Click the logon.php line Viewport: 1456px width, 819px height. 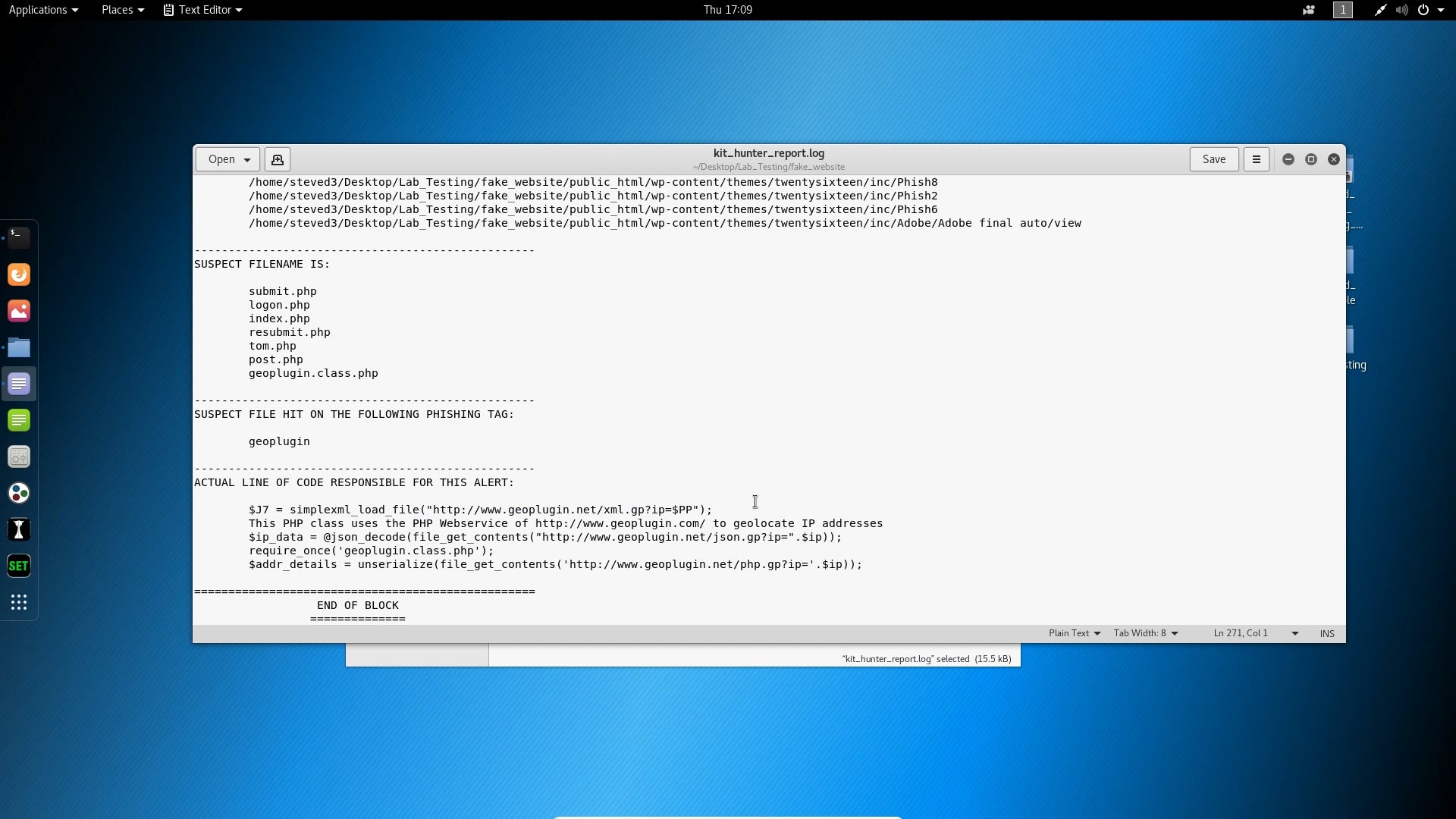(279, 305)
